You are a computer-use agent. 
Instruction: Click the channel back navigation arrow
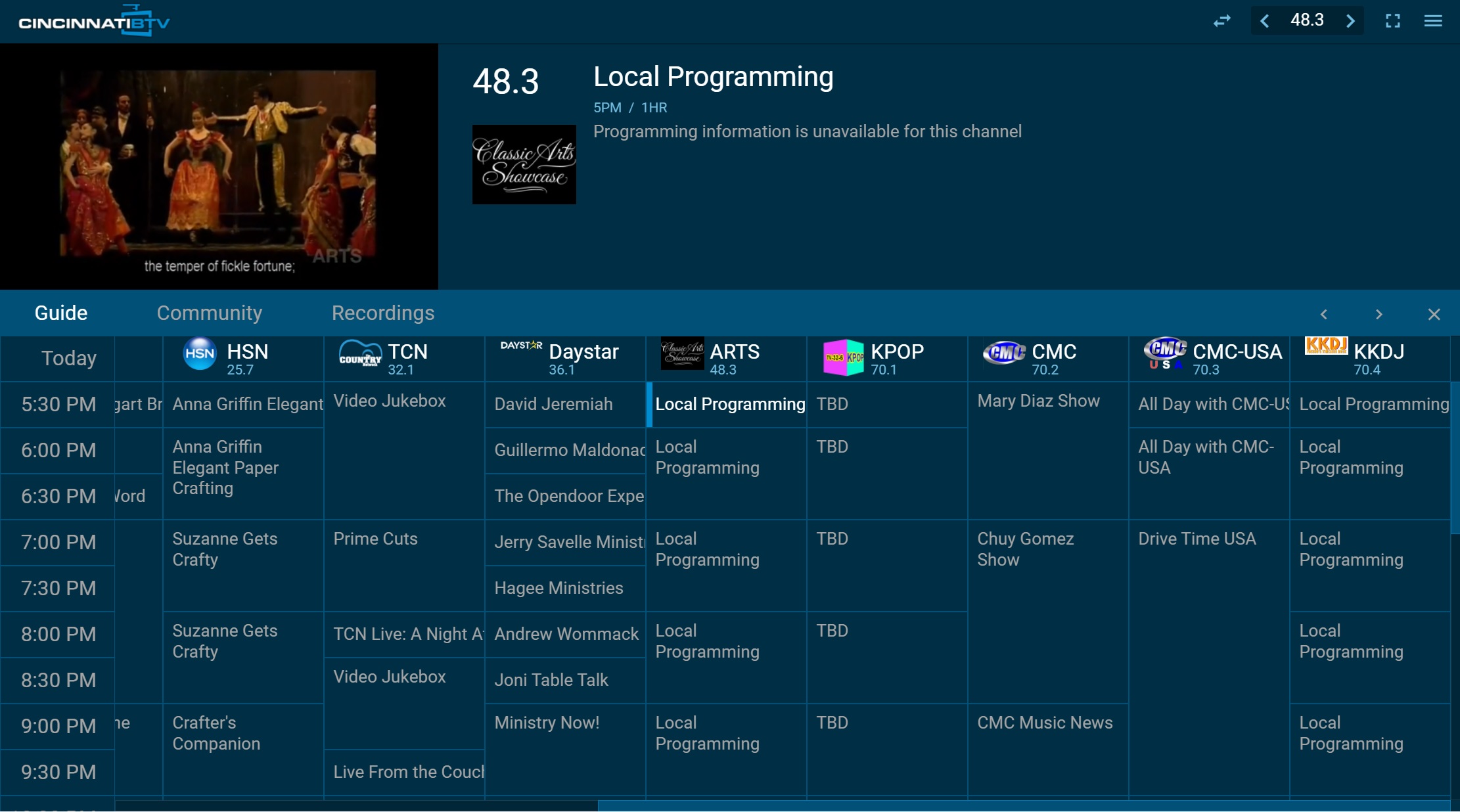[1264, 21]
